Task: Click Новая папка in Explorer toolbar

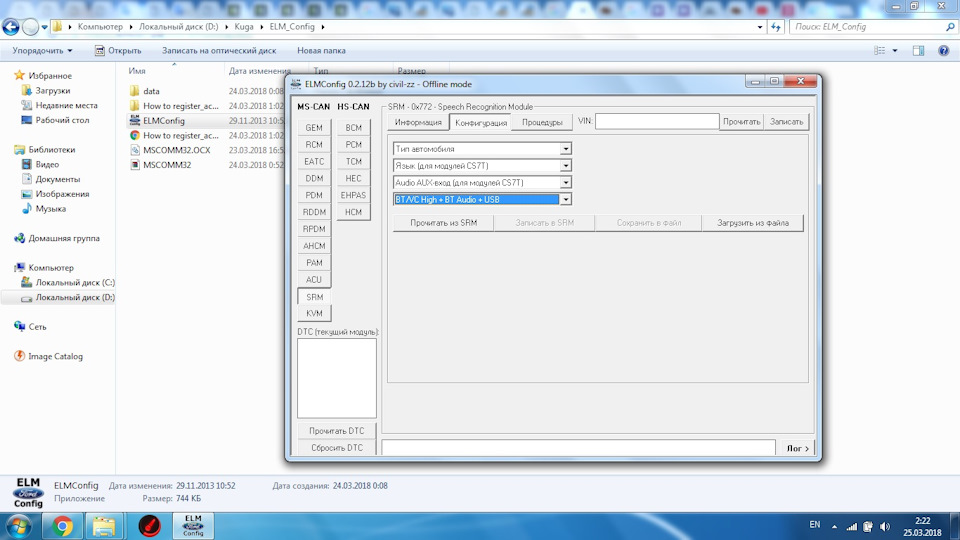Action: 321,50
